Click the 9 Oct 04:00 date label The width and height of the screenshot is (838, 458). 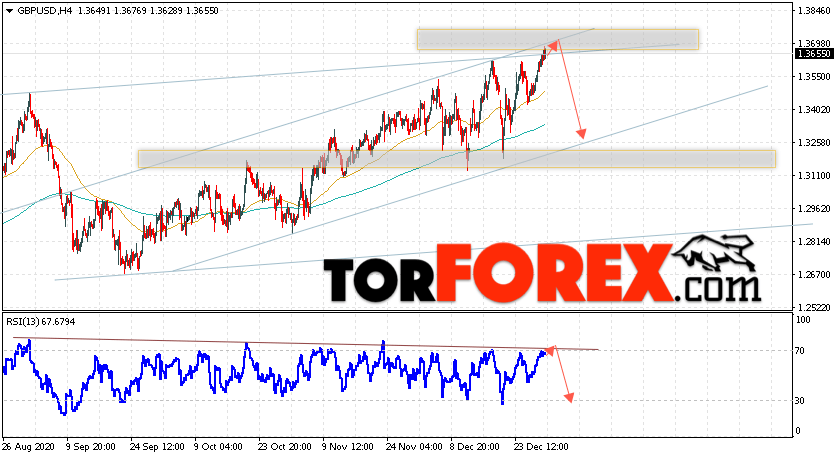[218, 447]
